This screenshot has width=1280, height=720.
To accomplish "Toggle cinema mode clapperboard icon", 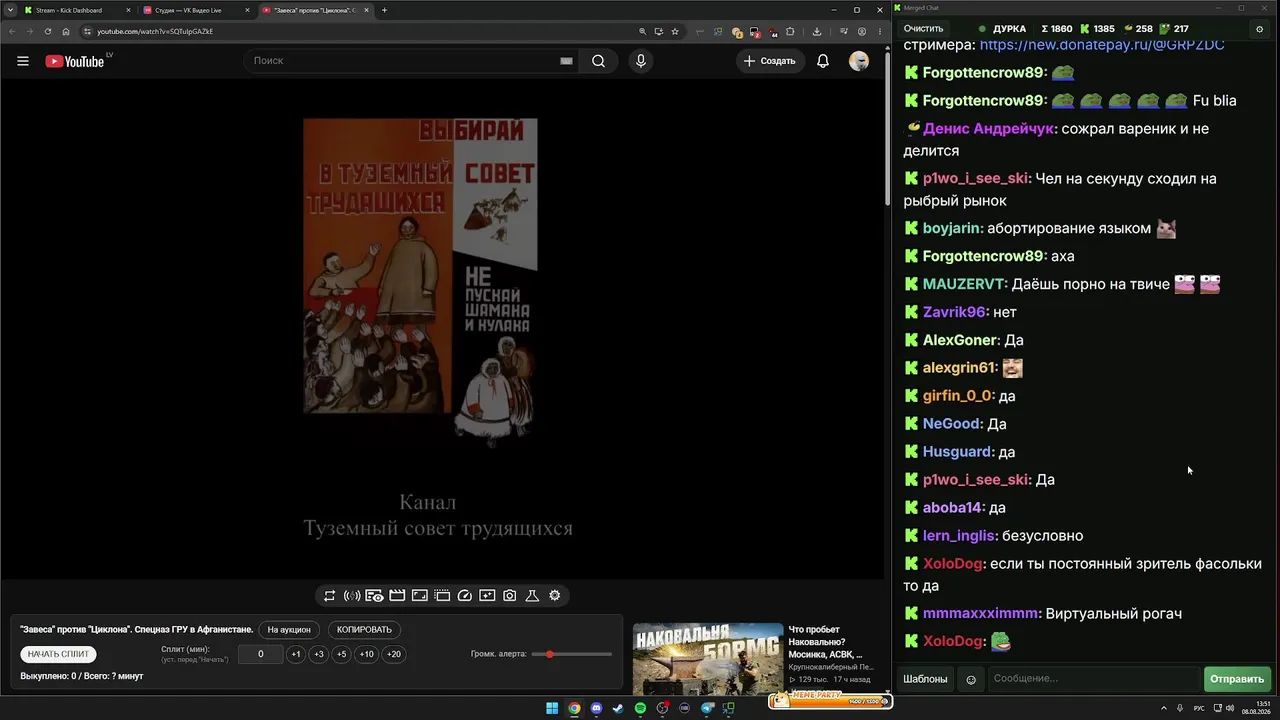I will tap(397, 596).
